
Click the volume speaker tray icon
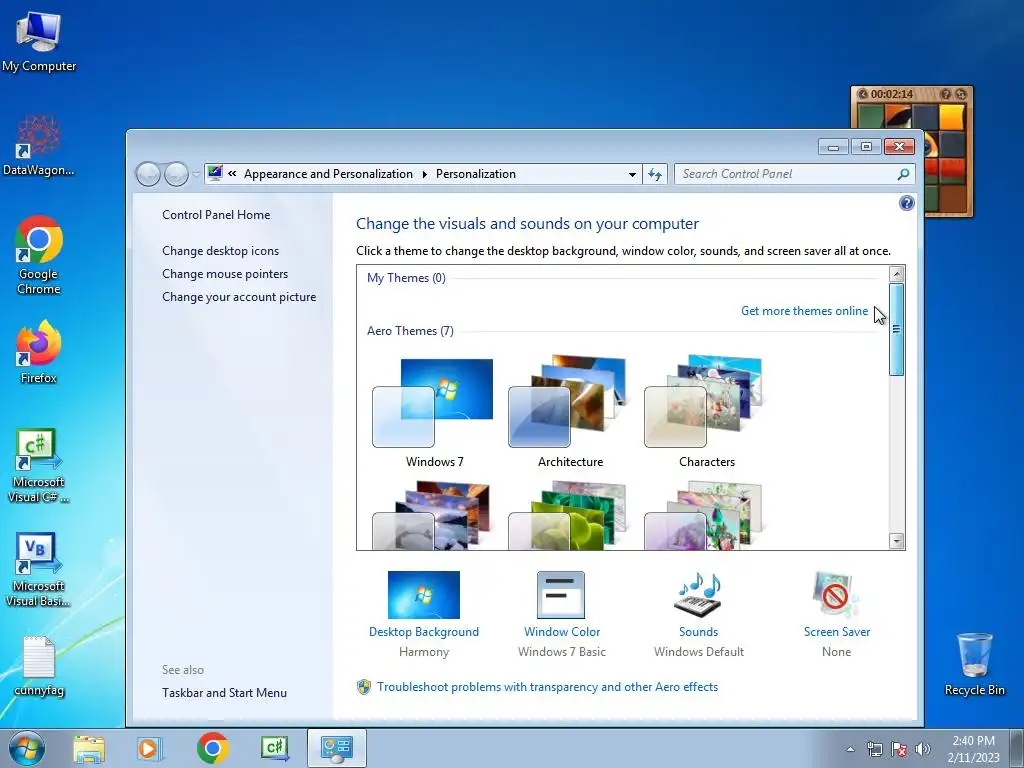coord(922,749)
